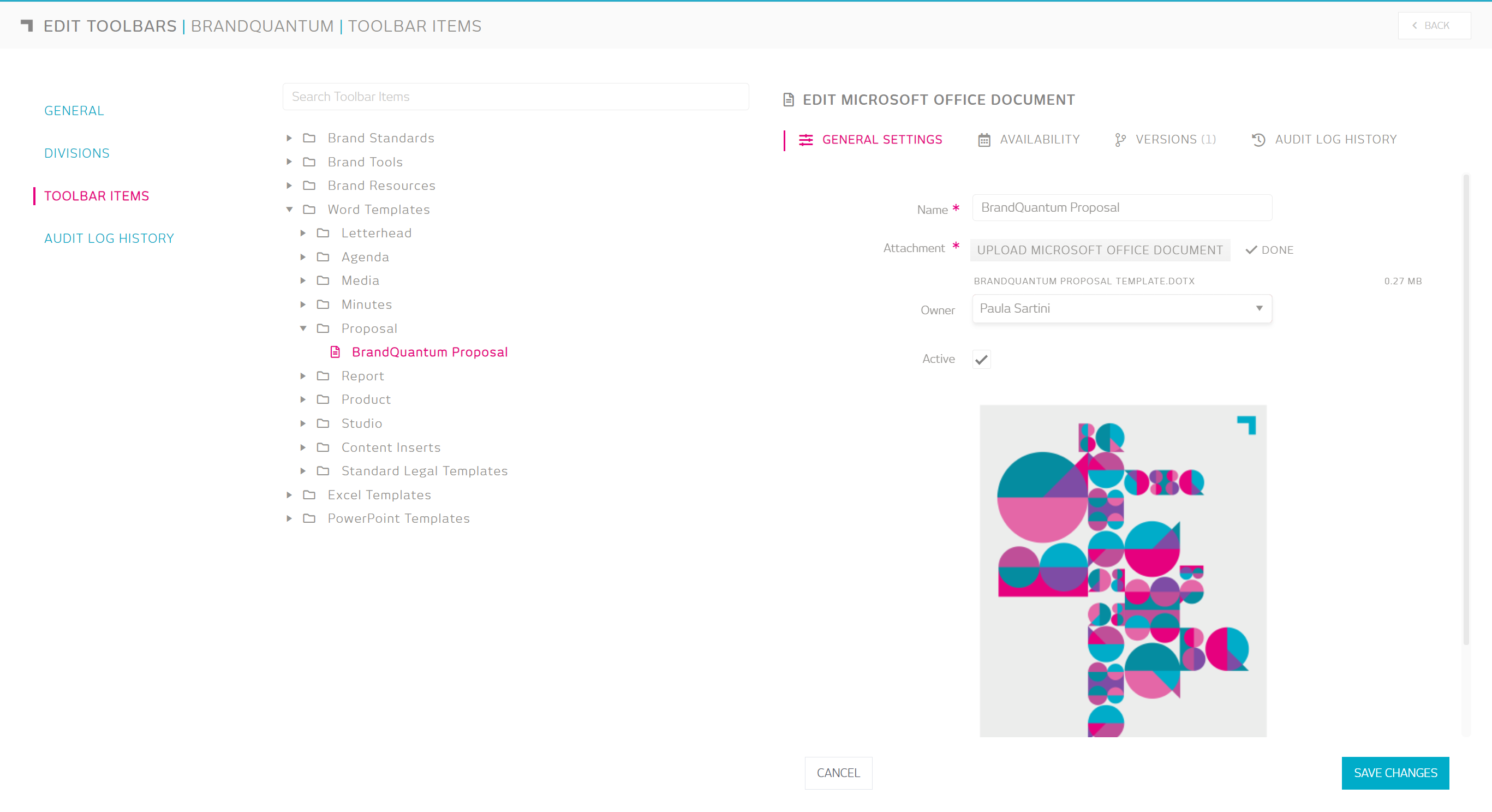Click the Availability calendar icon
The height and width of the screenshot is (812, 1492).
(983, 140)
